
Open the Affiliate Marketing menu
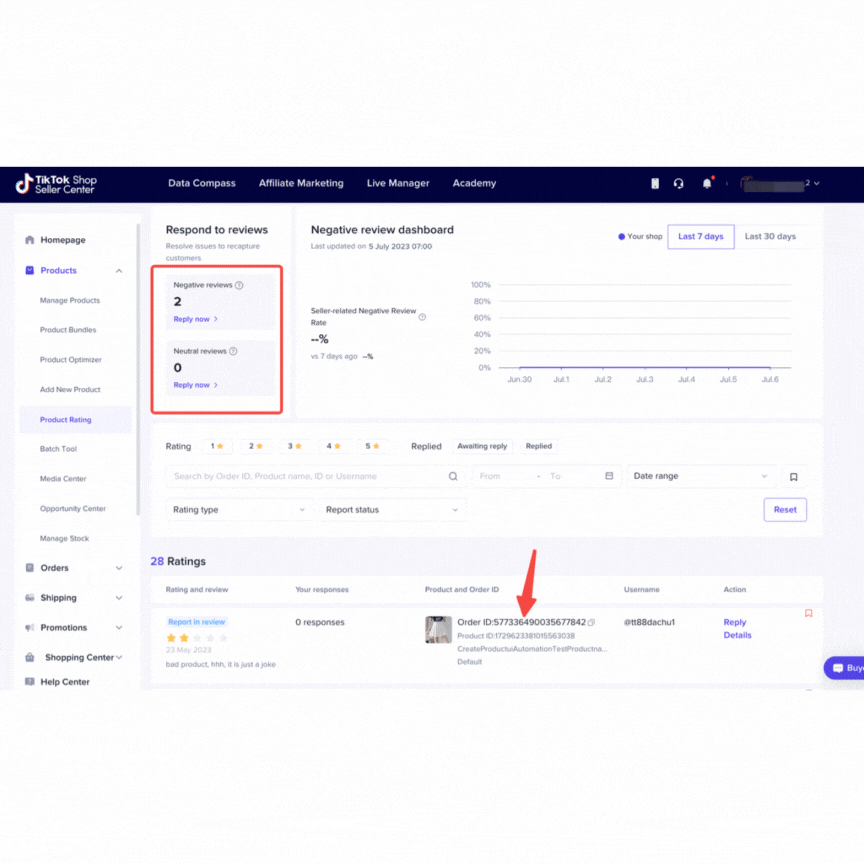coord(301,183)
